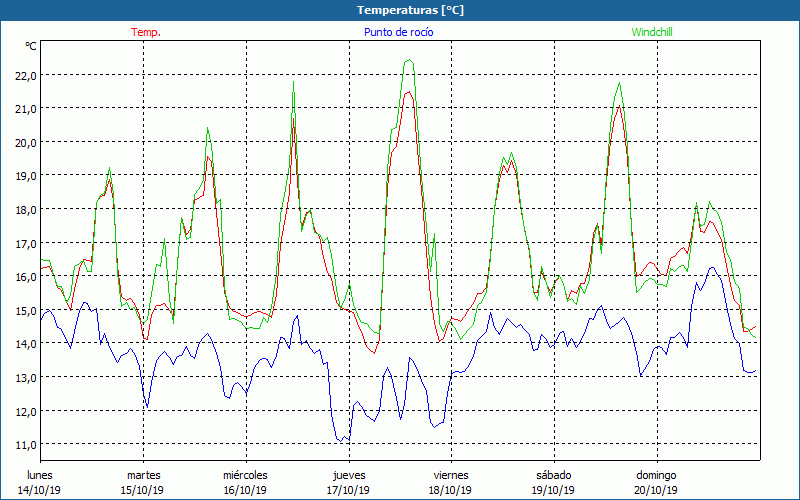The height and width of the screenshot is (500, 800).
Task: Click the 'Temperaturas [°C]' chart title
Action: (410, 10)
